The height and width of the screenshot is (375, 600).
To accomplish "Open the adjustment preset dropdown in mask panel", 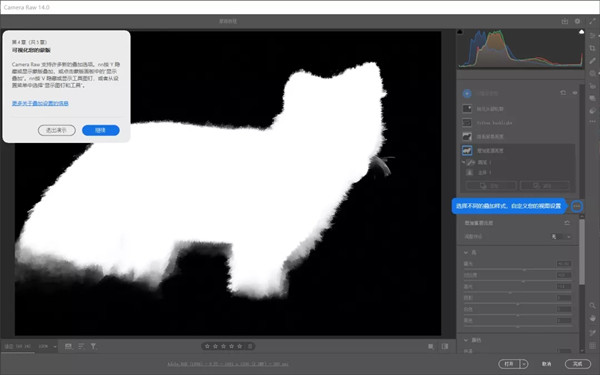I will [x=561, y=237].
